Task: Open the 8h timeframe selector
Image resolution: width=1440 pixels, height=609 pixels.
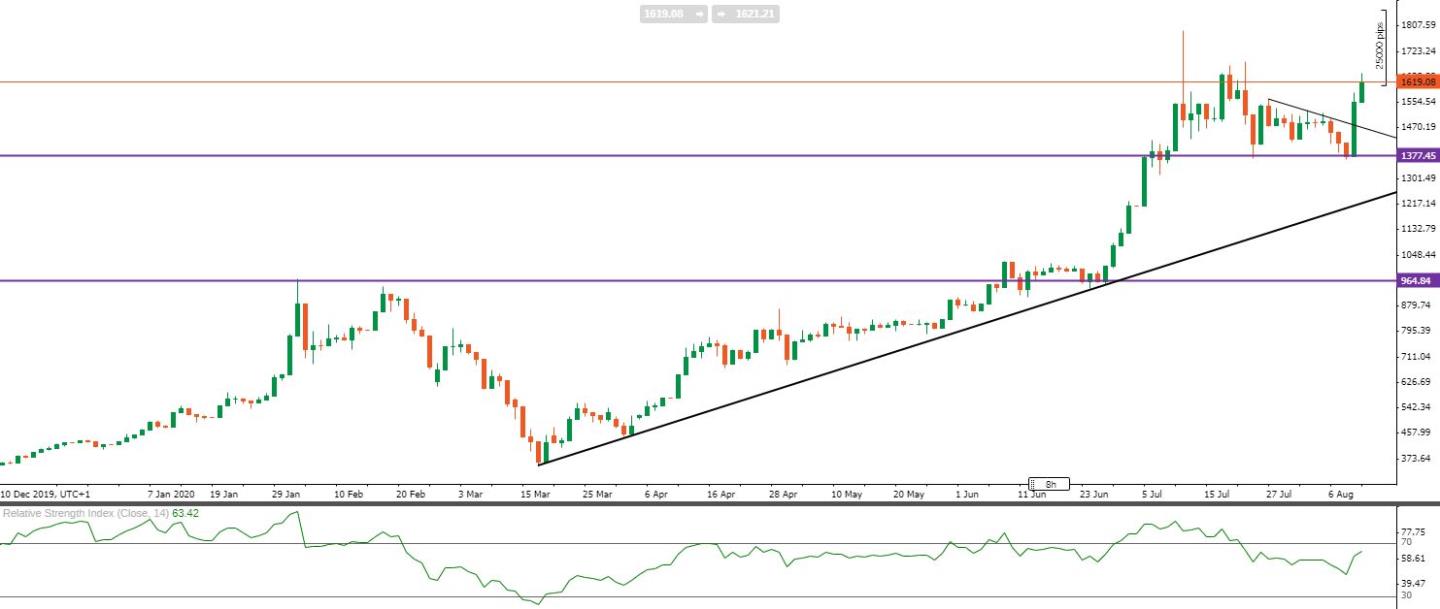Action: 1051,483
